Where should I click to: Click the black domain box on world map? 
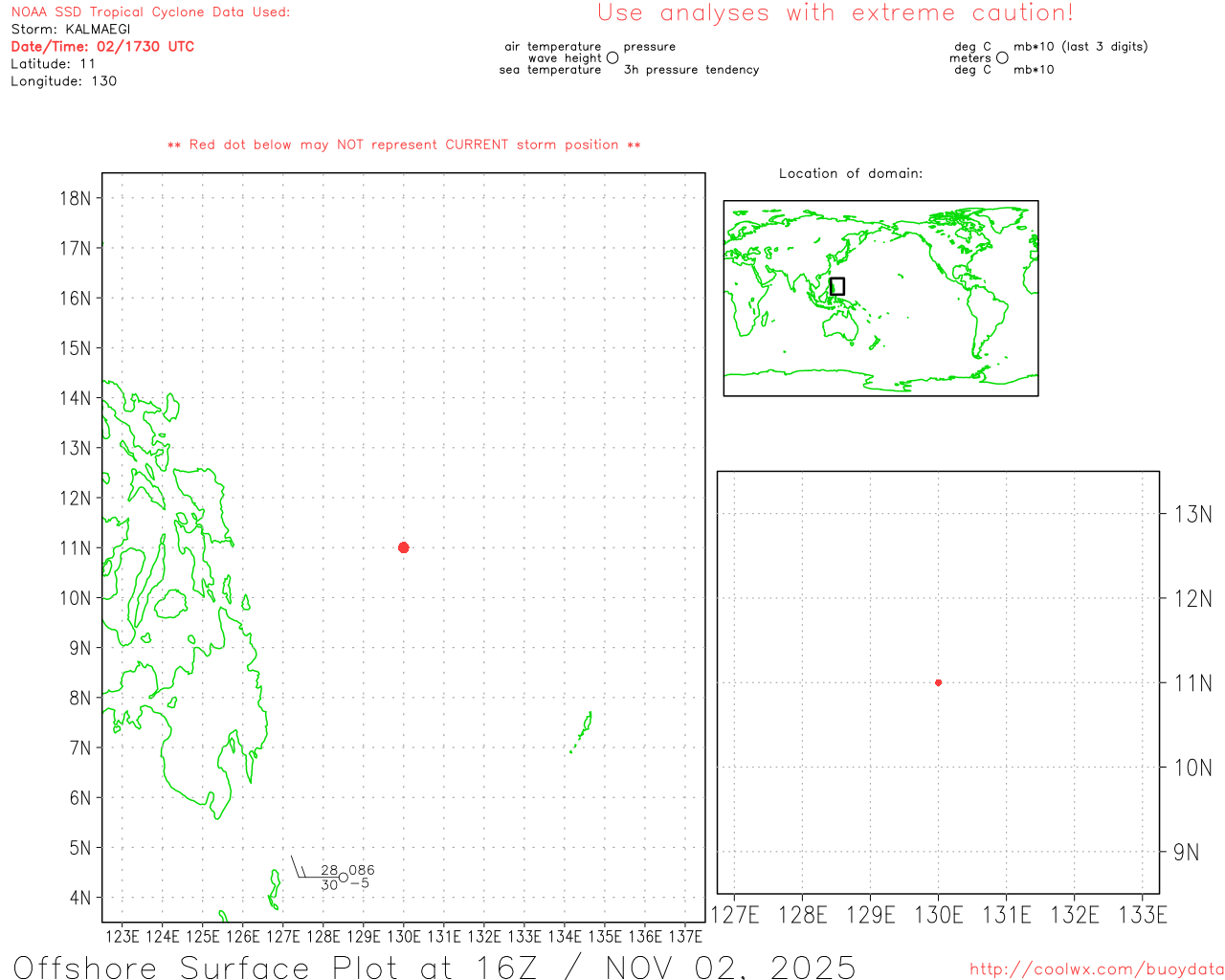tap(836, 286)
